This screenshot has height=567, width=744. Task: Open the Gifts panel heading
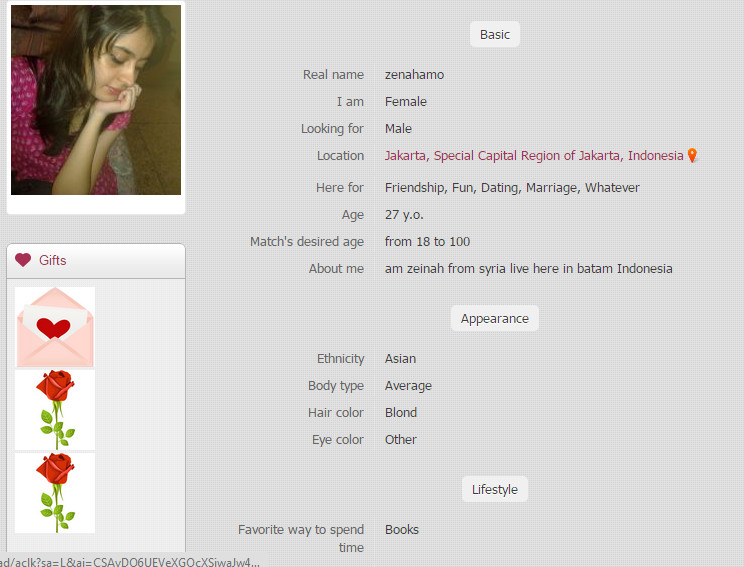53,260
